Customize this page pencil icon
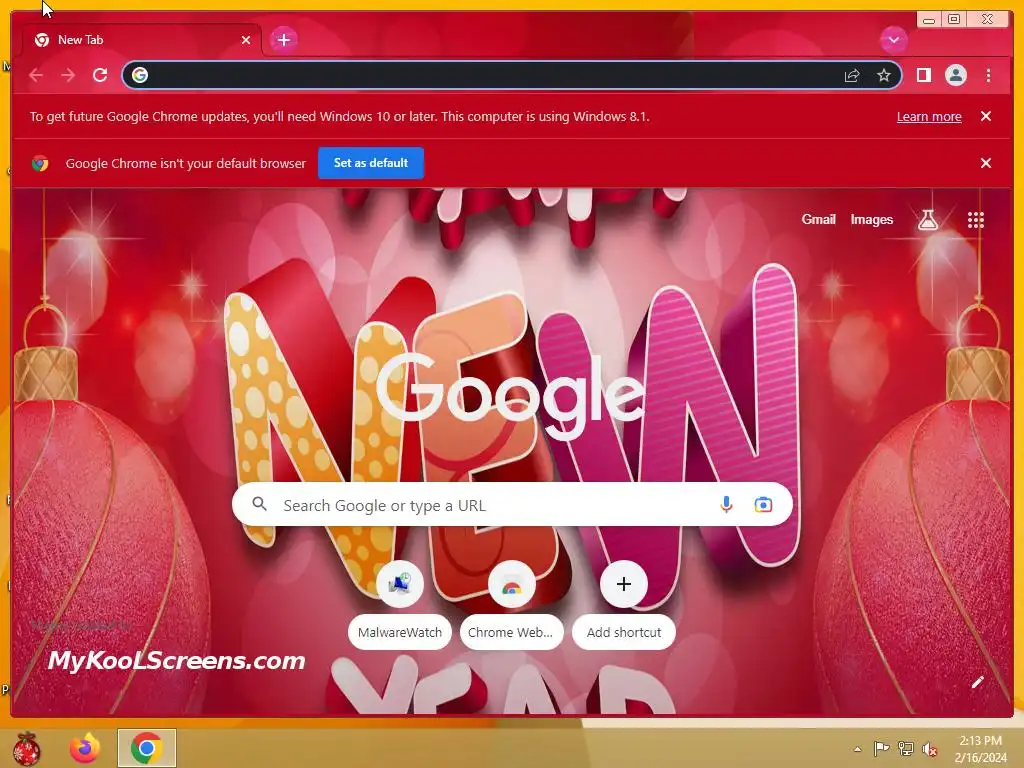The width and height of the screenshot is (1024, 768). 978,682
